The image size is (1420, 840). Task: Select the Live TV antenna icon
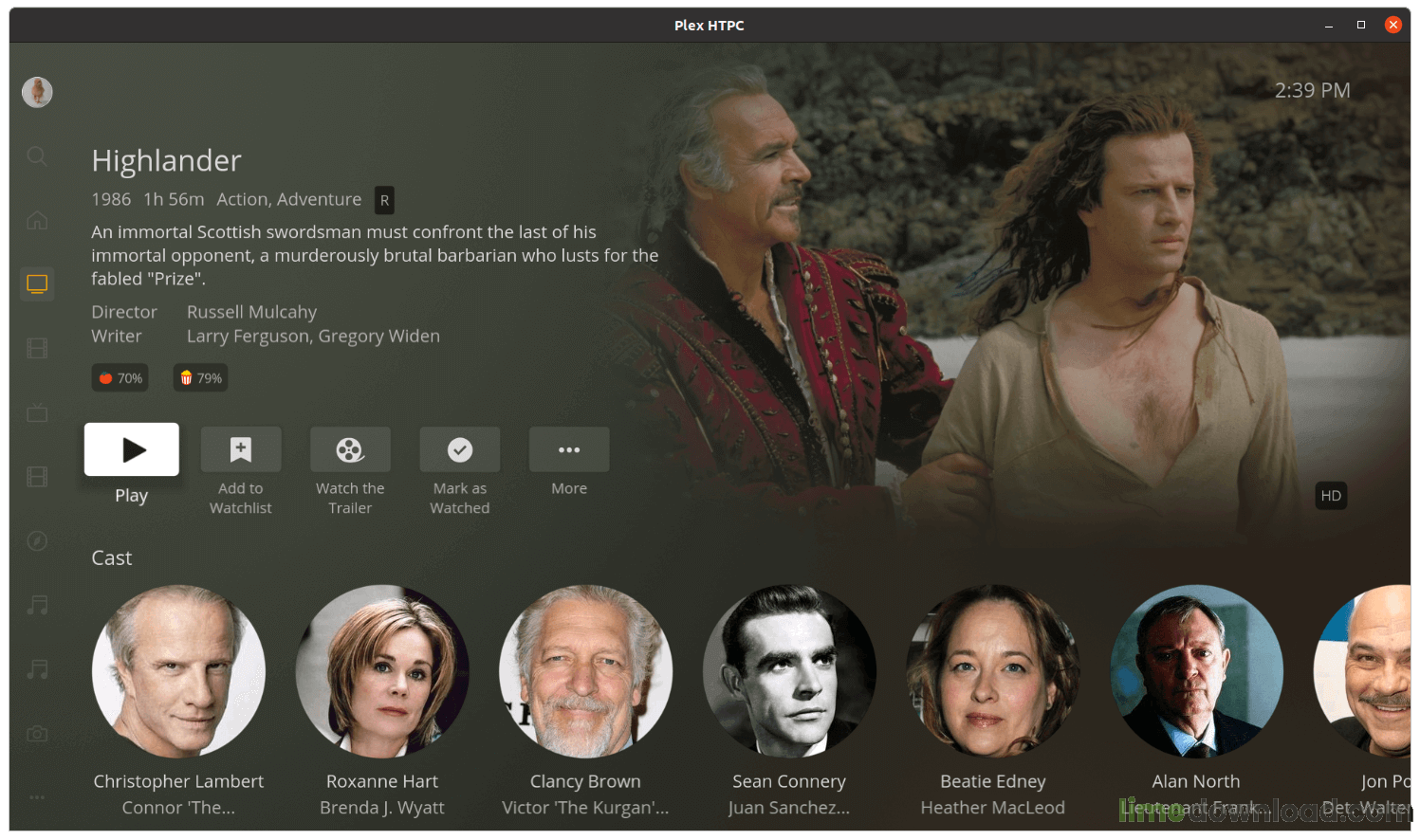pos(37,412)
